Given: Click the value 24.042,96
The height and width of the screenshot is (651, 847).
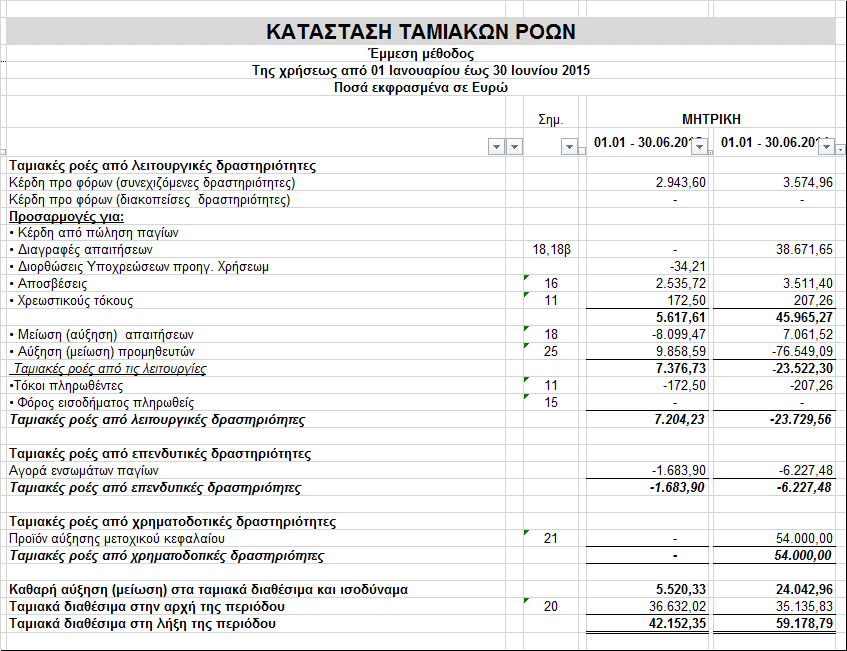Looking at the screenshot, I should [x=804, y=590].
